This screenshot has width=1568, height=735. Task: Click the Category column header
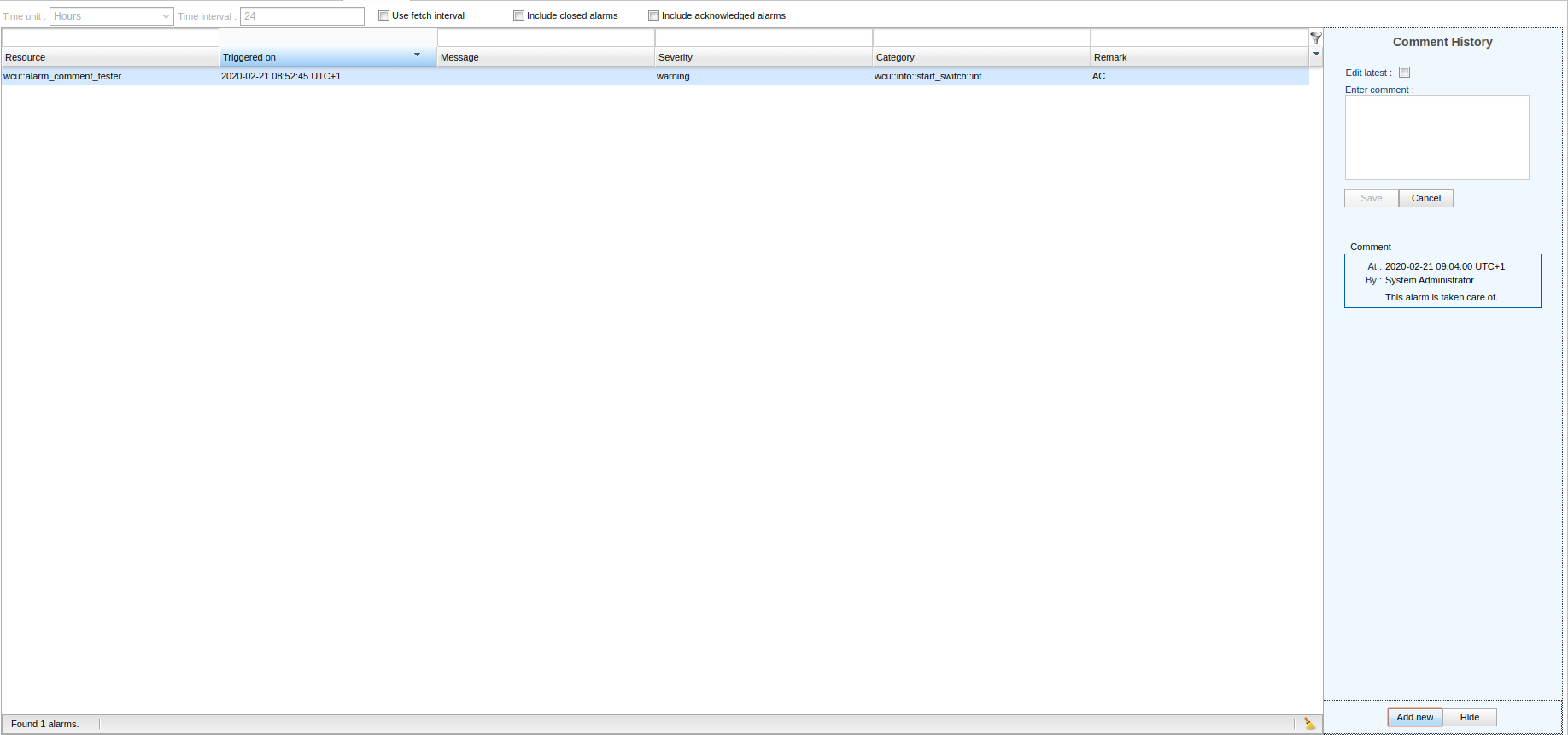(980, 57)
